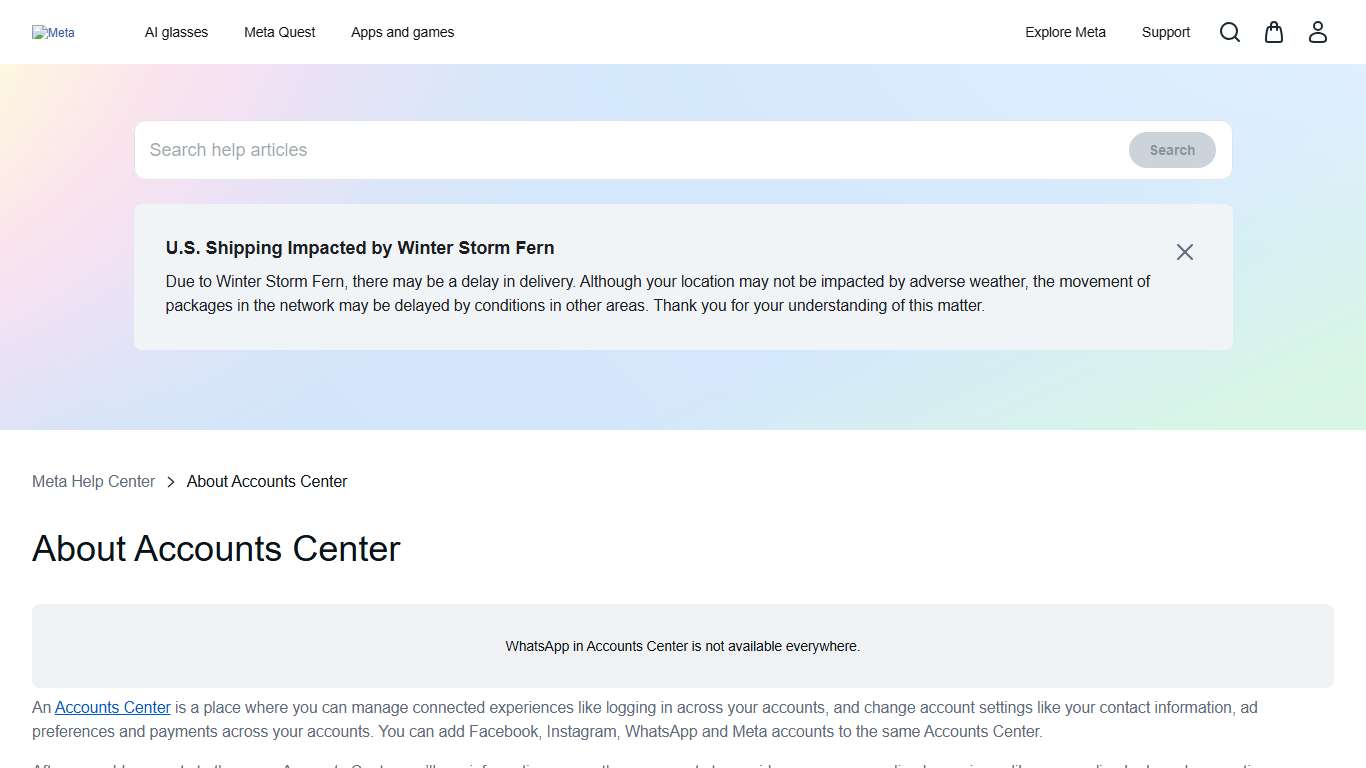Open the Accounts Center link
Viewport: 1366px width, 768px height.
coord(112,707)
